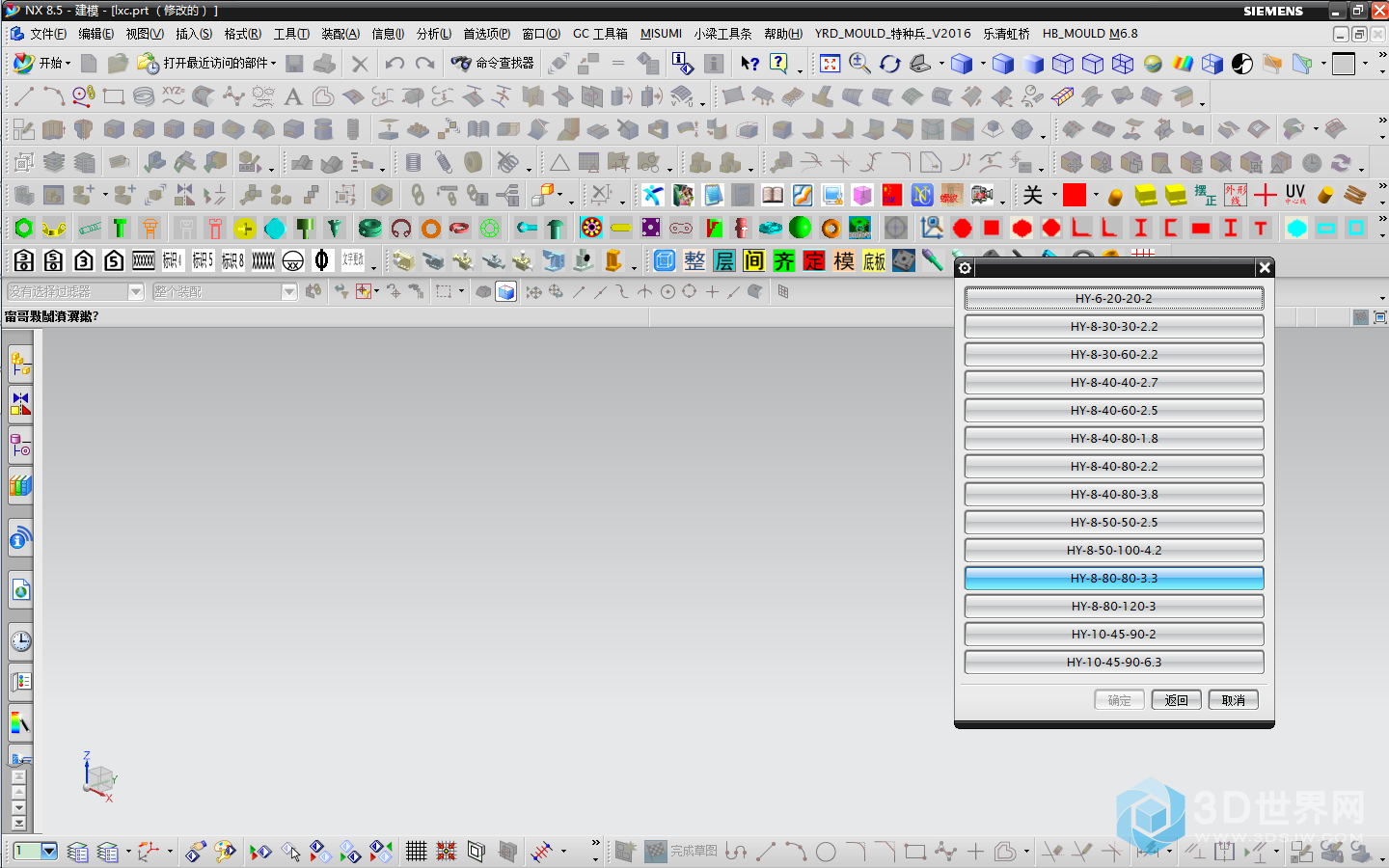Screen dimensions: 1389x868
Task: Open the MISUMI menu
Action: (x=661, y=34)
